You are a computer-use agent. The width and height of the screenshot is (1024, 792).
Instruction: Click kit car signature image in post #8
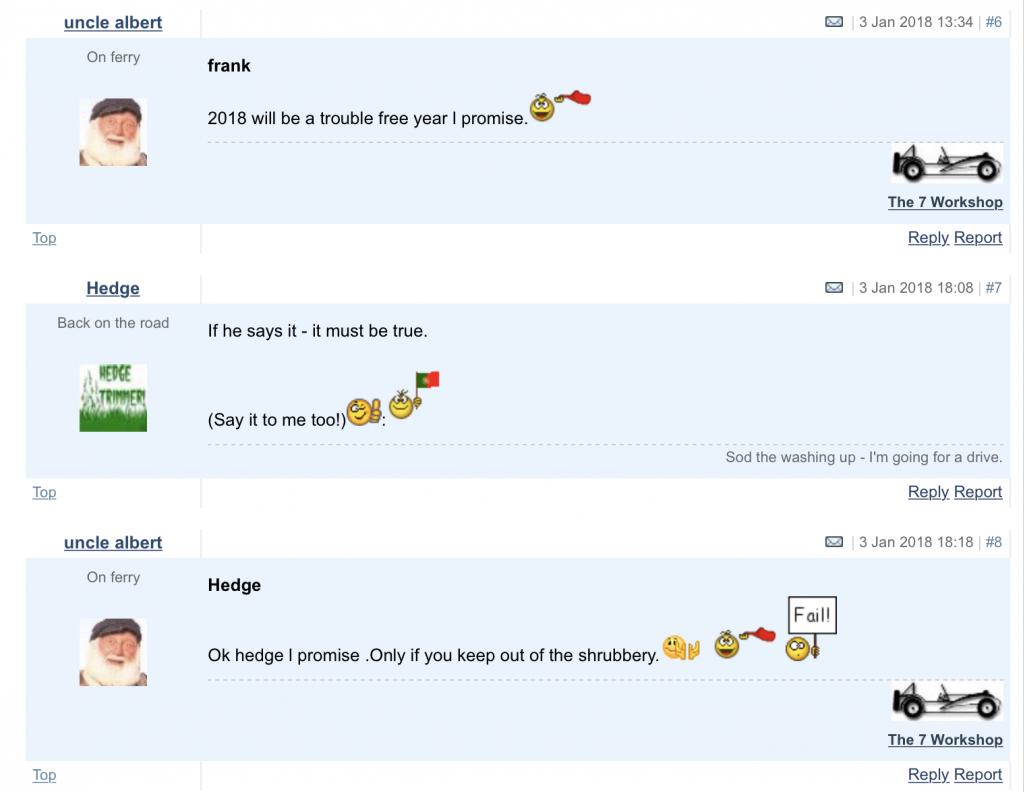coord(946,701)
